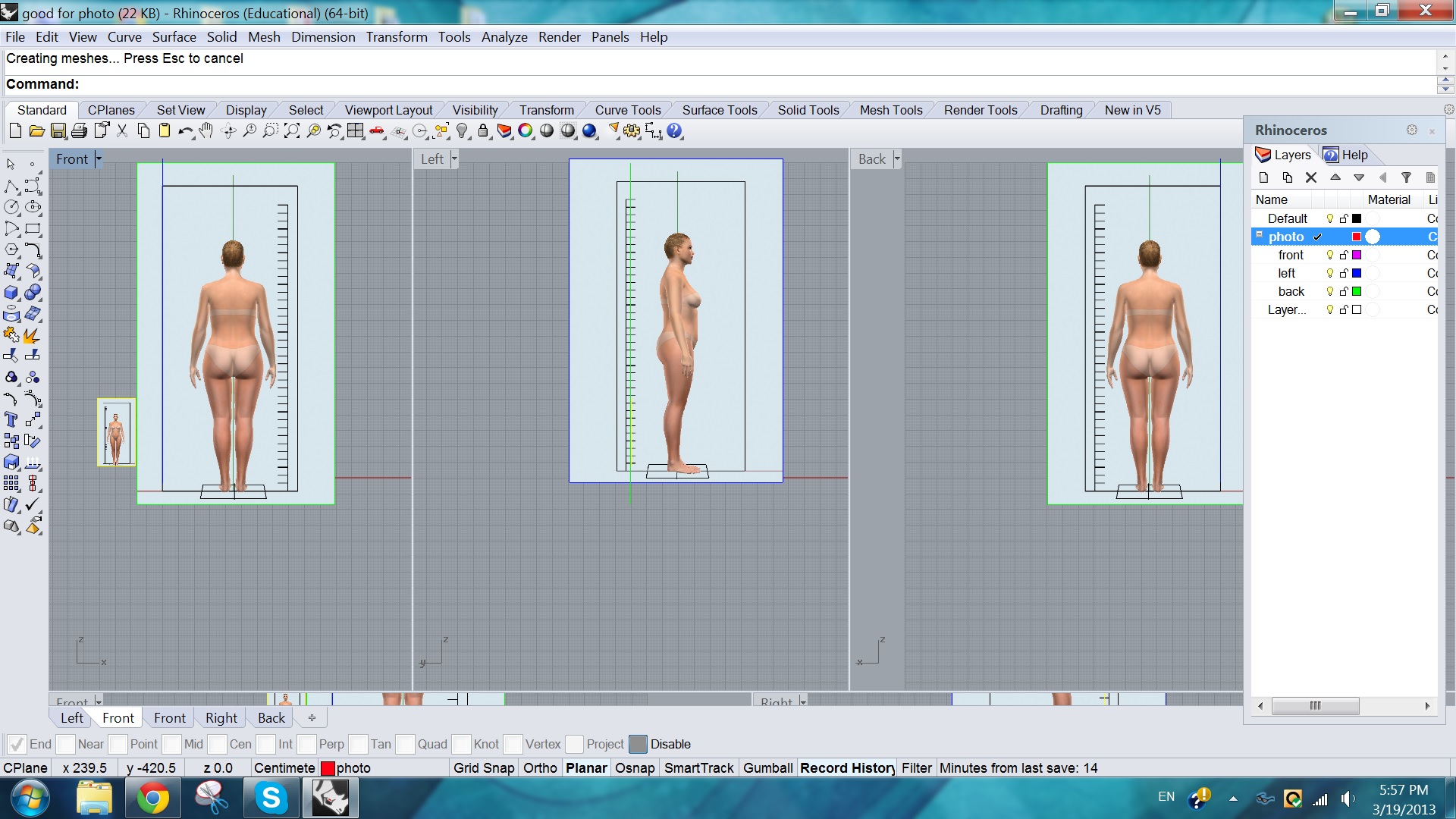Click the Print icon in toolbar
Screen dimensions: 1456x819
point(79,131)
